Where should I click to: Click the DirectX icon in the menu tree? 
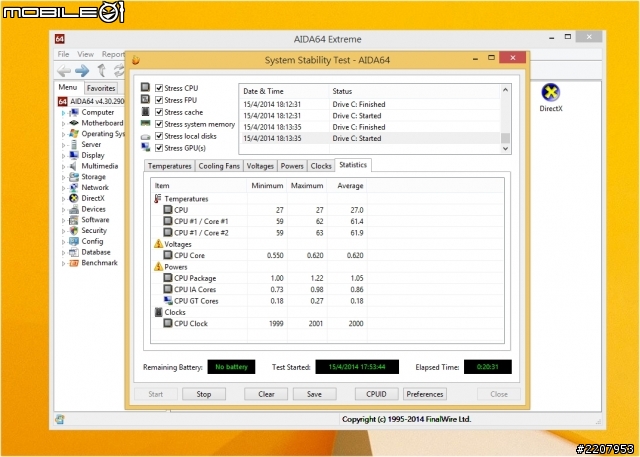[x=74, y=198]
